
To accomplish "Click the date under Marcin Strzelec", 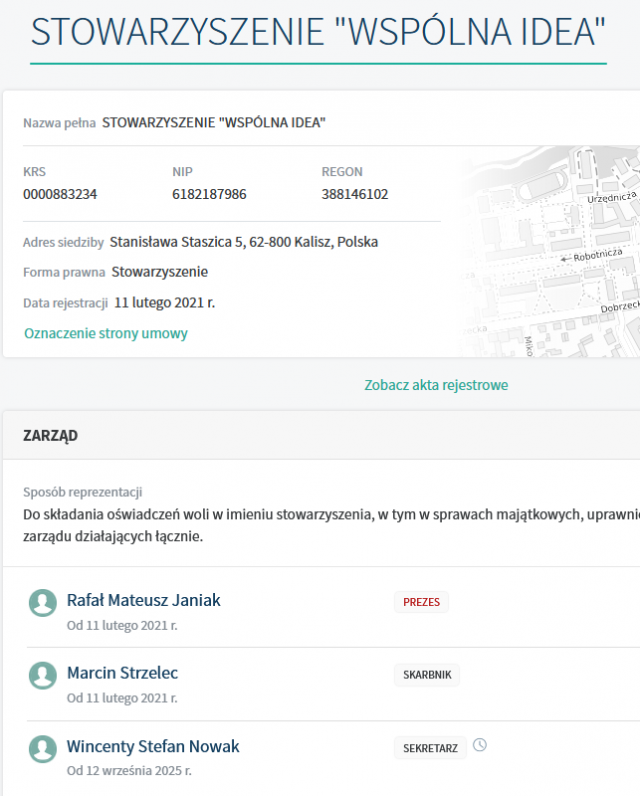I will click(x=122, y=698).
